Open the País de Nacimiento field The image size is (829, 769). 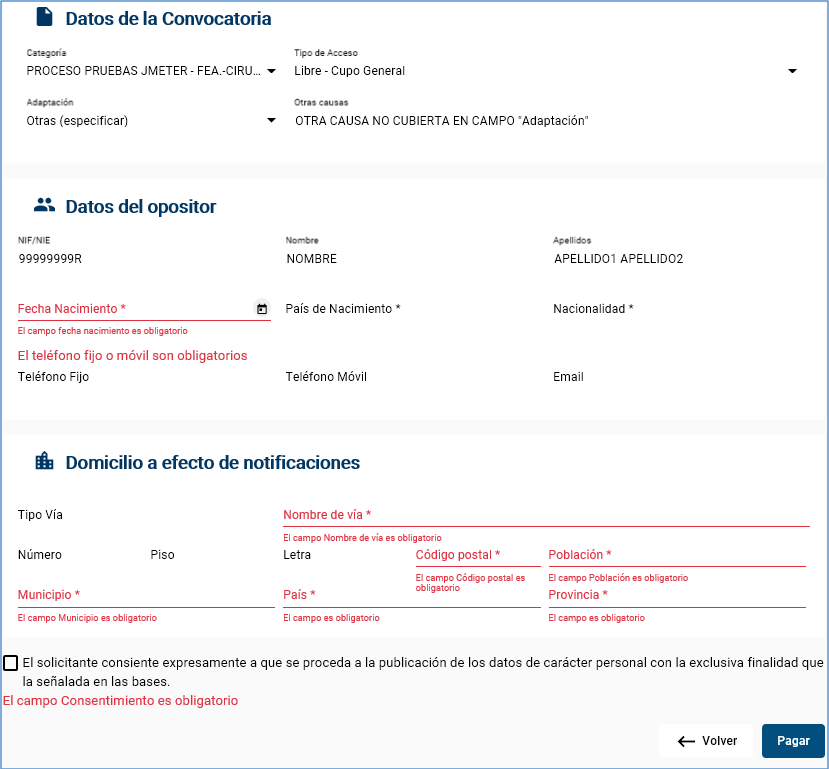[410, 309]
